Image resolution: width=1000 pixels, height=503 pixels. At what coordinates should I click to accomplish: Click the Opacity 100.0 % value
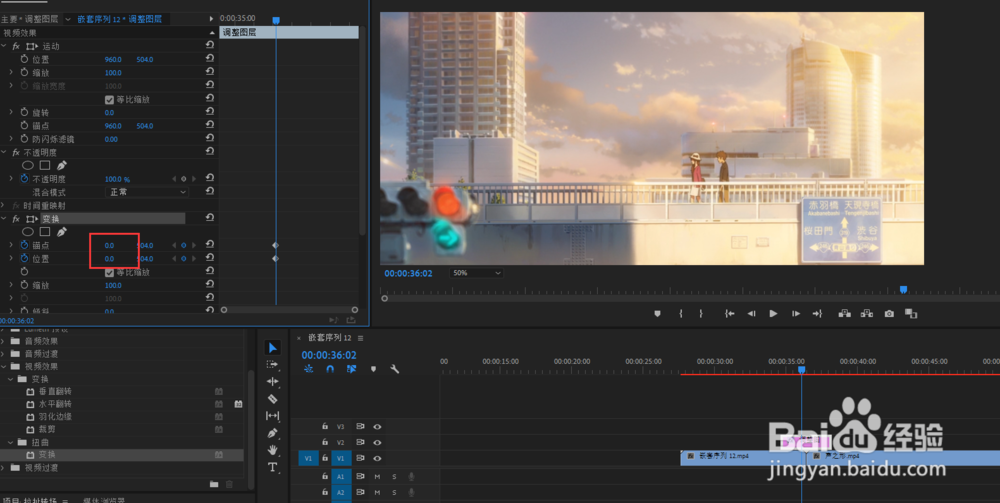pyautogui.click(x=117, y=179)
